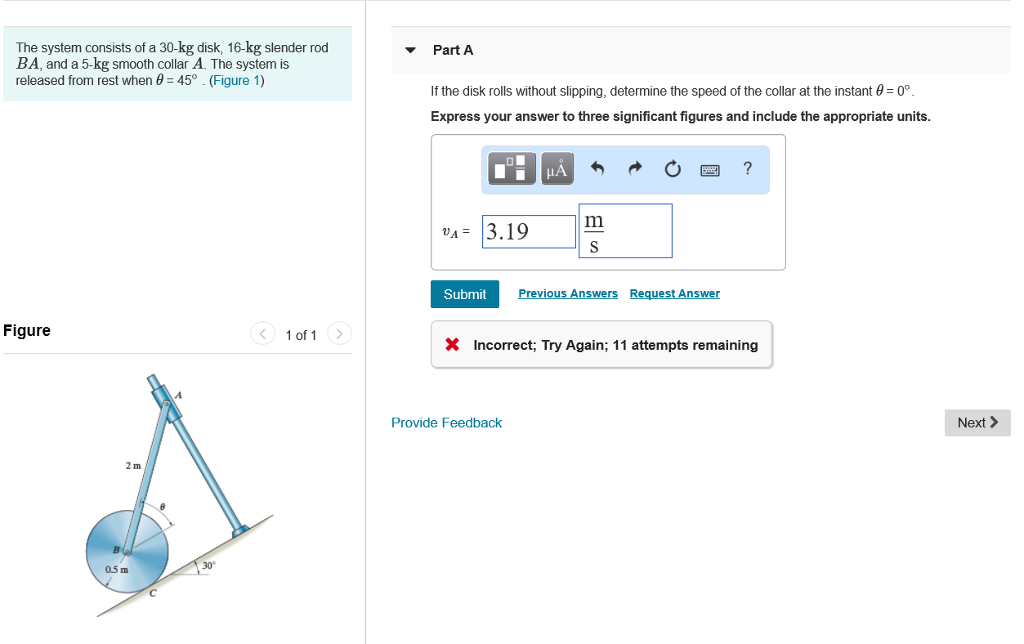Click the previous figure arrow

pos(262,334)
